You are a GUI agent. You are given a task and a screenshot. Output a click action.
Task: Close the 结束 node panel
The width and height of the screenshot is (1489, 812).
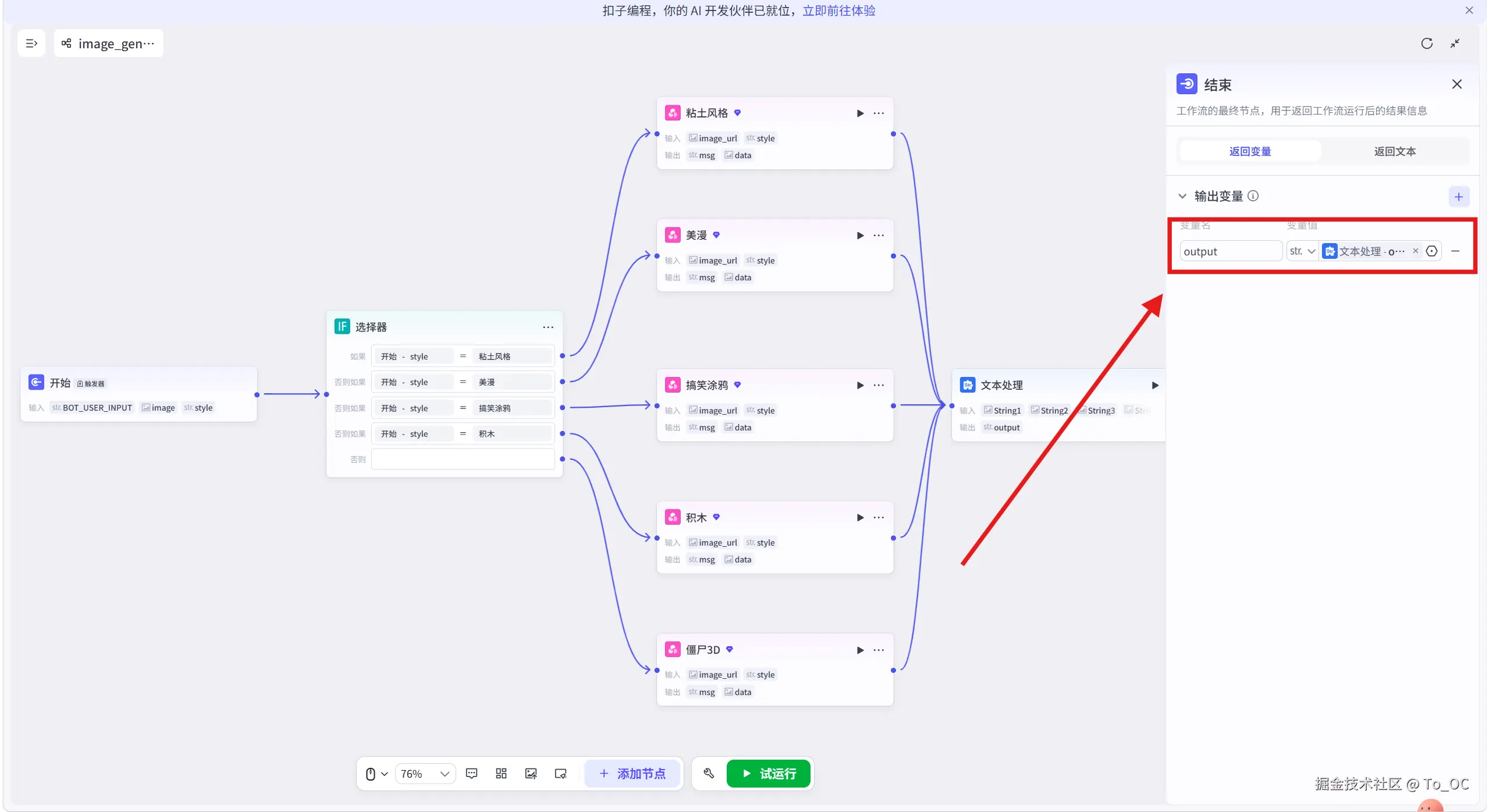pos(1456,84)
